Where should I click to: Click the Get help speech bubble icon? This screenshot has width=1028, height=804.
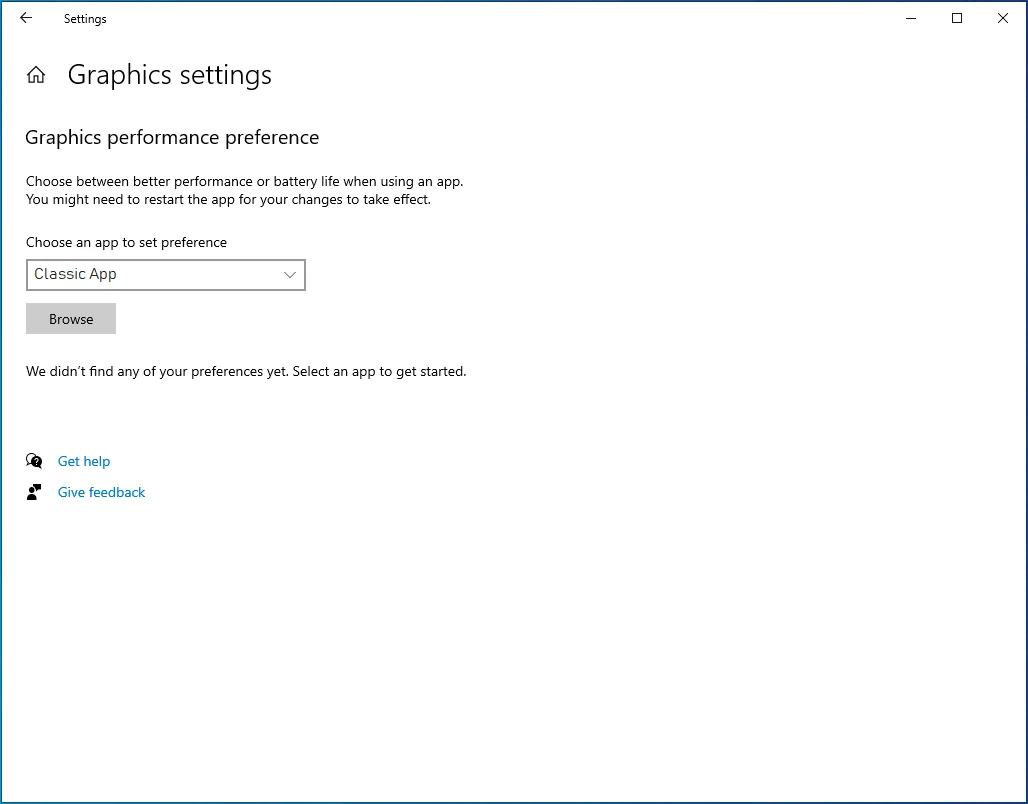[x=34, y=461]
